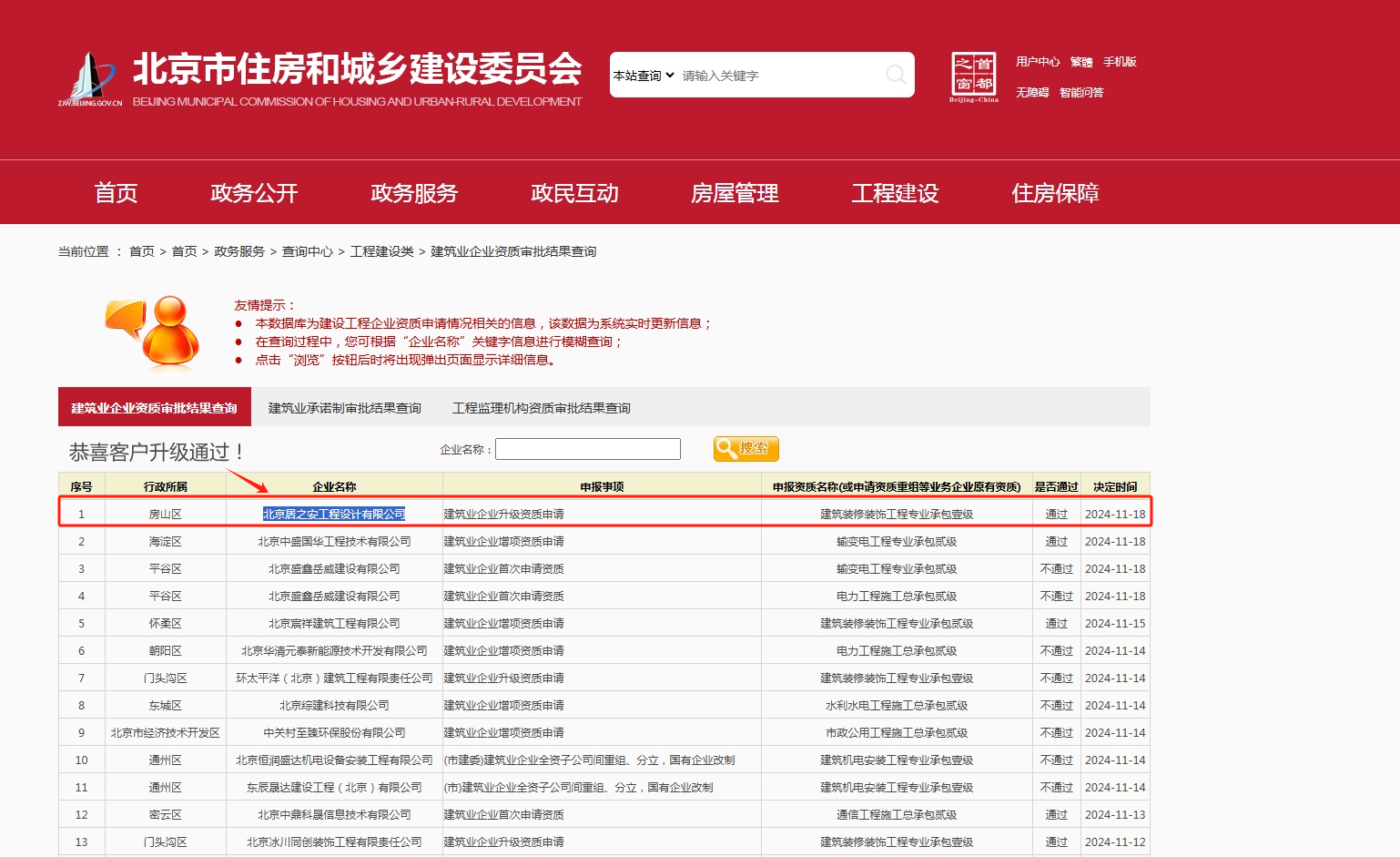
Task: Click the orange 搜索 search button
Action: [746, 449]
